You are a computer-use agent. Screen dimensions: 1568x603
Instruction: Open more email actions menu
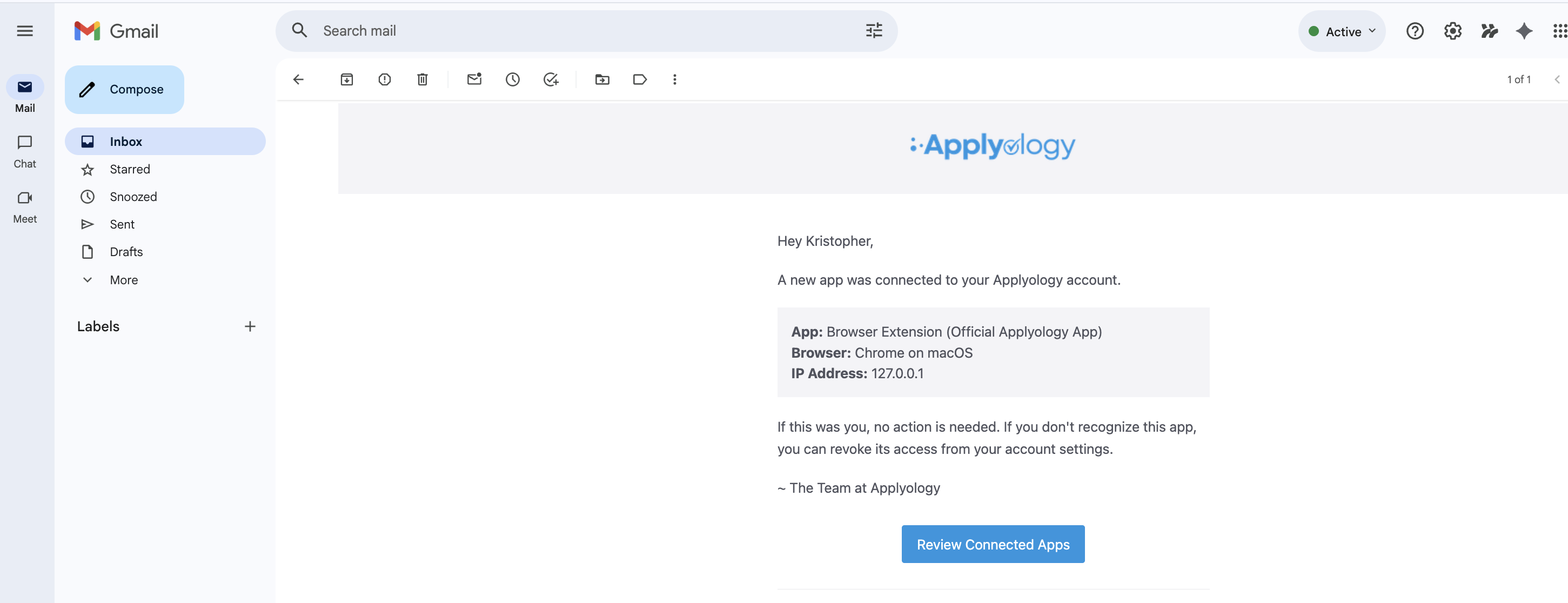pyautogui.click(x=674, y=79)
